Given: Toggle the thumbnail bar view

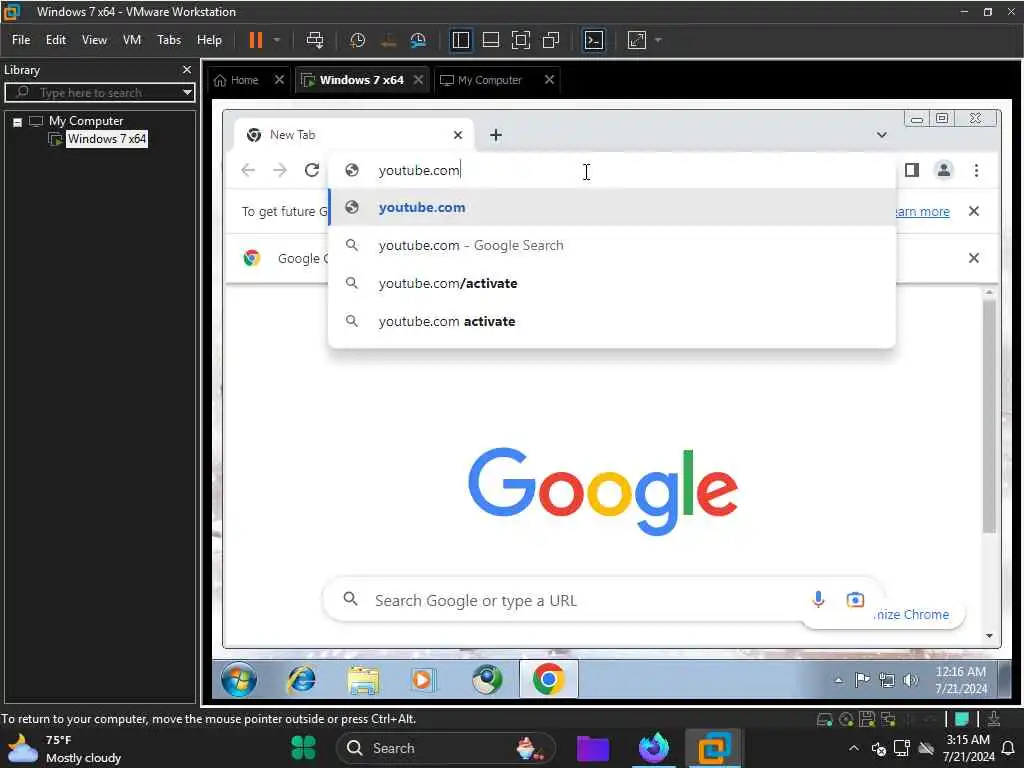Looking at the screenshot, I should pyautogui.click(x=490, y=40).
